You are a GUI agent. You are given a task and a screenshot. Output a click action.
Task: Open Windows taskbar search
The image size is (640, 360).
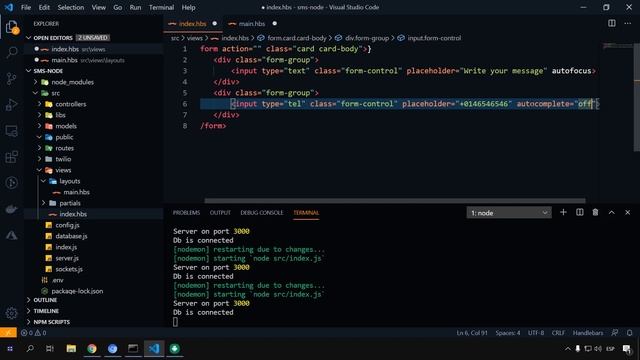(30, 349)
